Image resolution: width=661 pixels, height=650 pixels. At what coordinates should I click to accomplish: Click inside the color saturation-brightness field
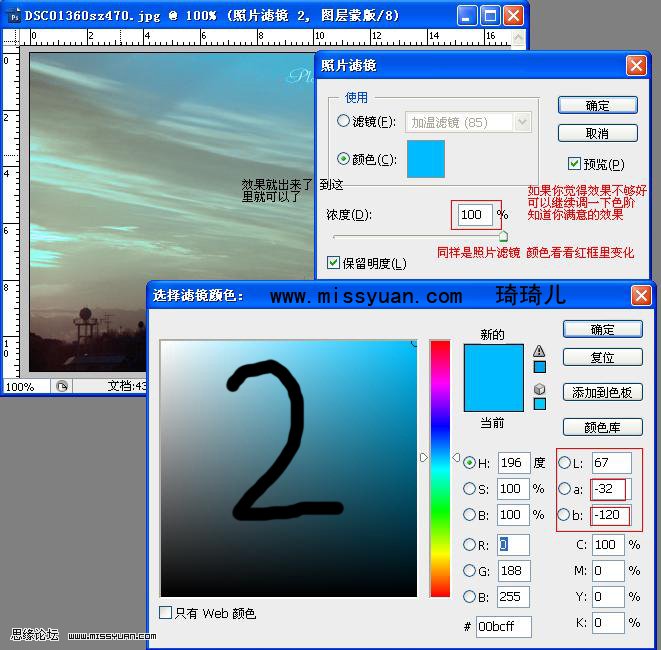click(288, 468)
